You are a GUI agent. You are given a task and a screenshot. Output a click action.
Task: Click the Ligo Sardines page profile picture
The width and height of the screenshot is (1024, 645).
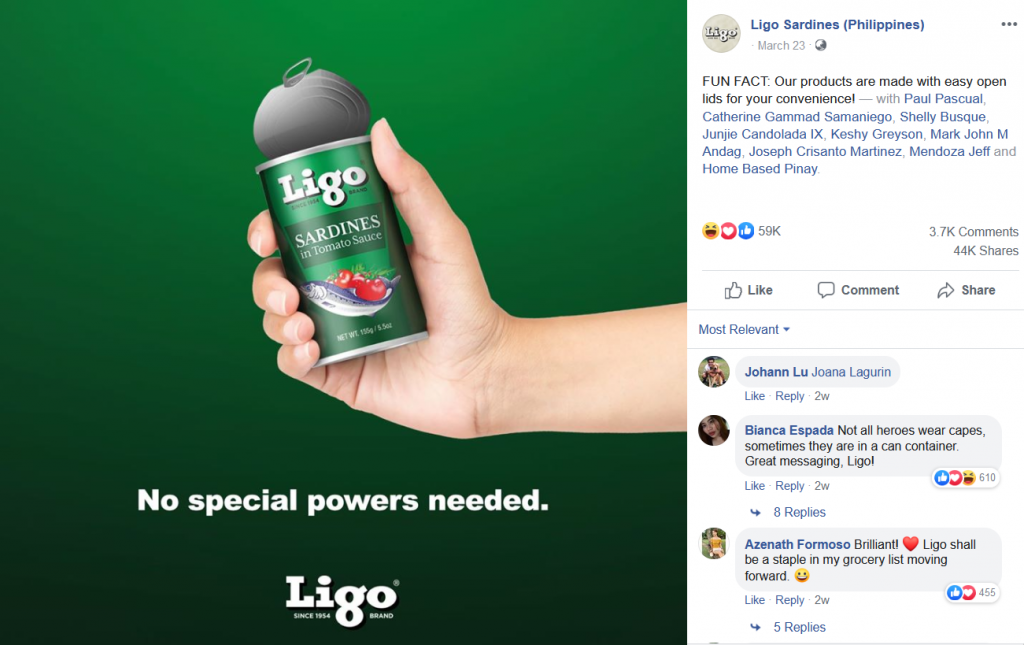pyautogui.click(x=721, y=33)
